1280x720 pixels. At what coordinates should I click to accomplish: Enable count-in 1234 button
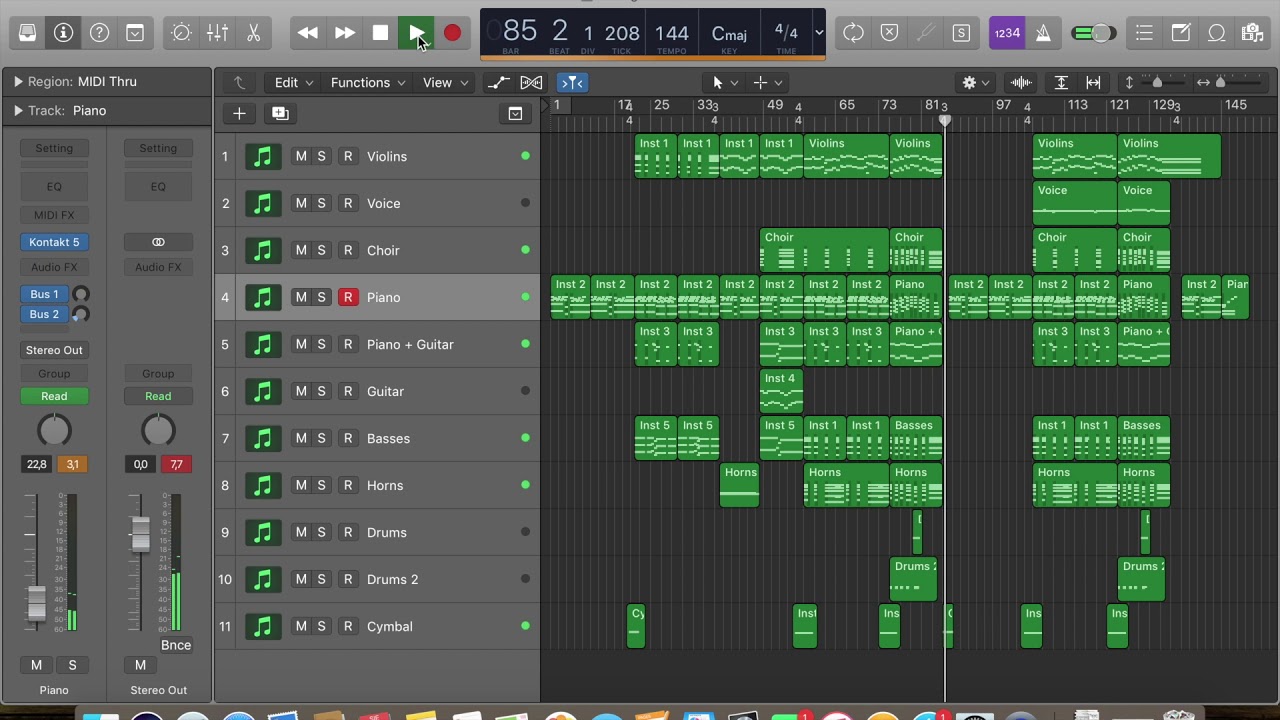pos(1007,33)
